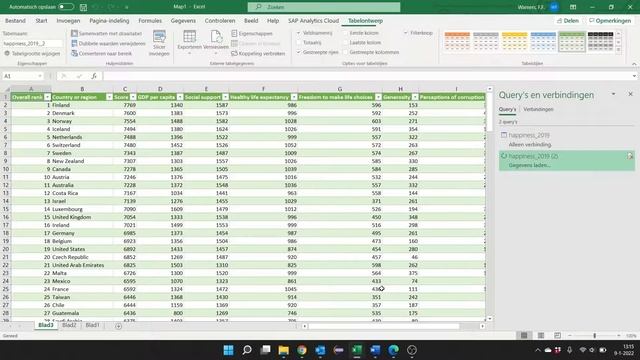Switch to the Verbindingen tab in pane

538,109
